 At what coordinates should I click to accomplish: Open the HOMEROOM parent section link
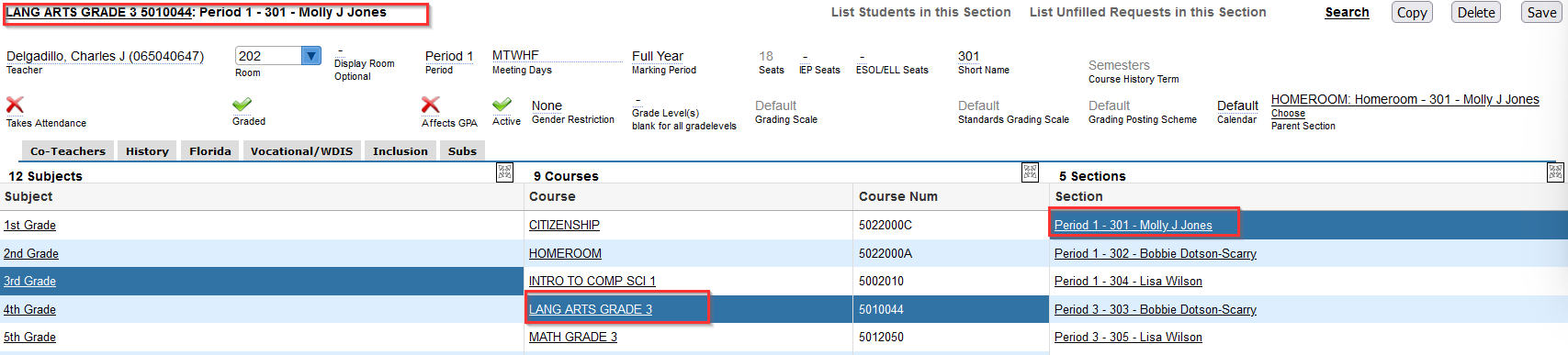tap(1404, 99)
